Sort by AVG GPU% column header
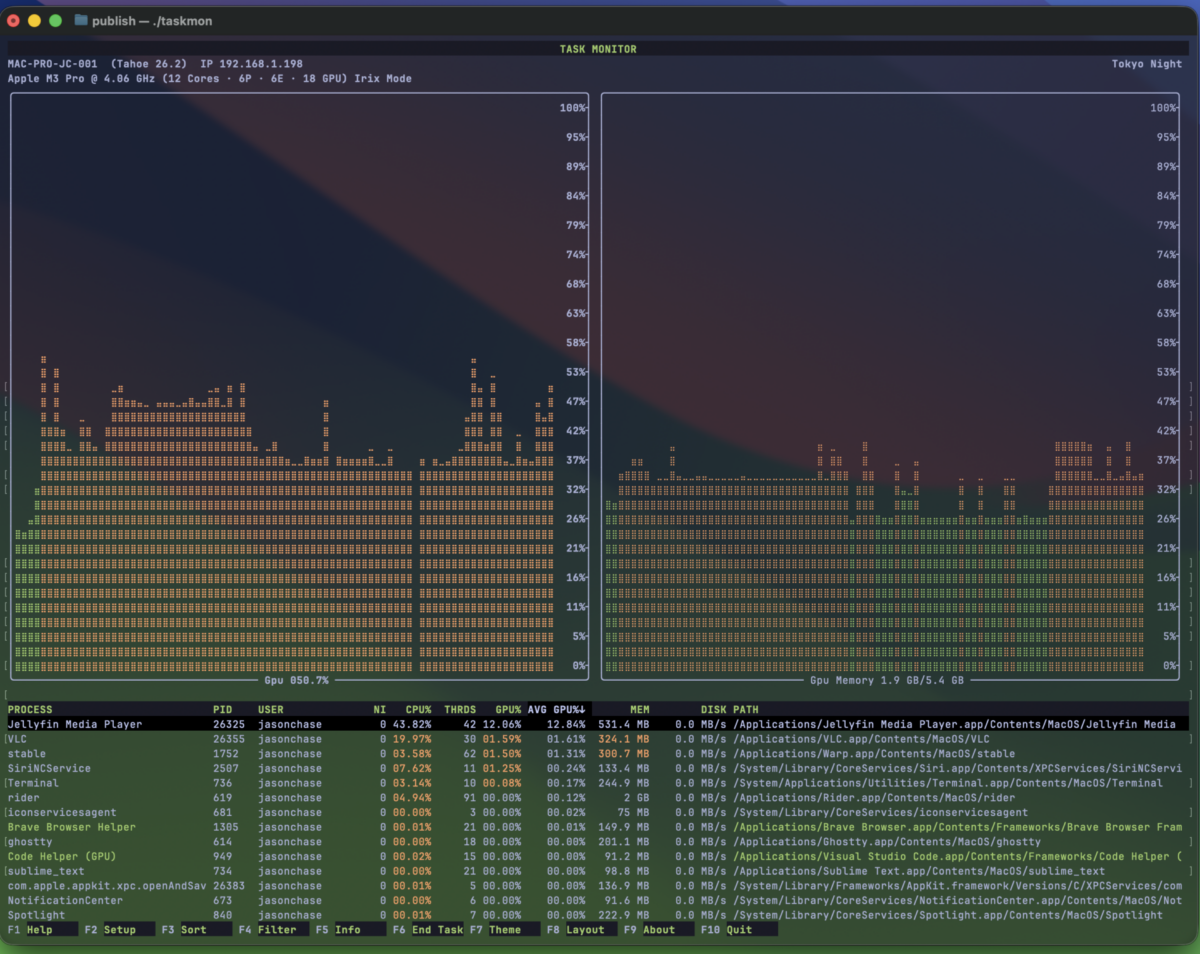This screenshot has width=1200, height=954. click(557, 710)
